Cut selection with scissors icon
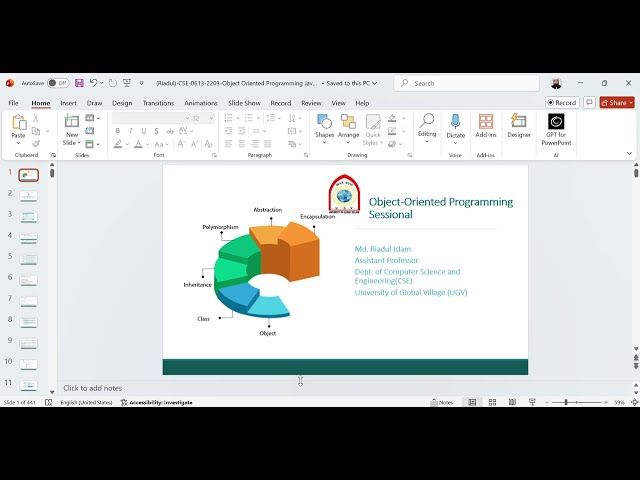The width and height of the screenshot is (640, 480). coord(36,118)
